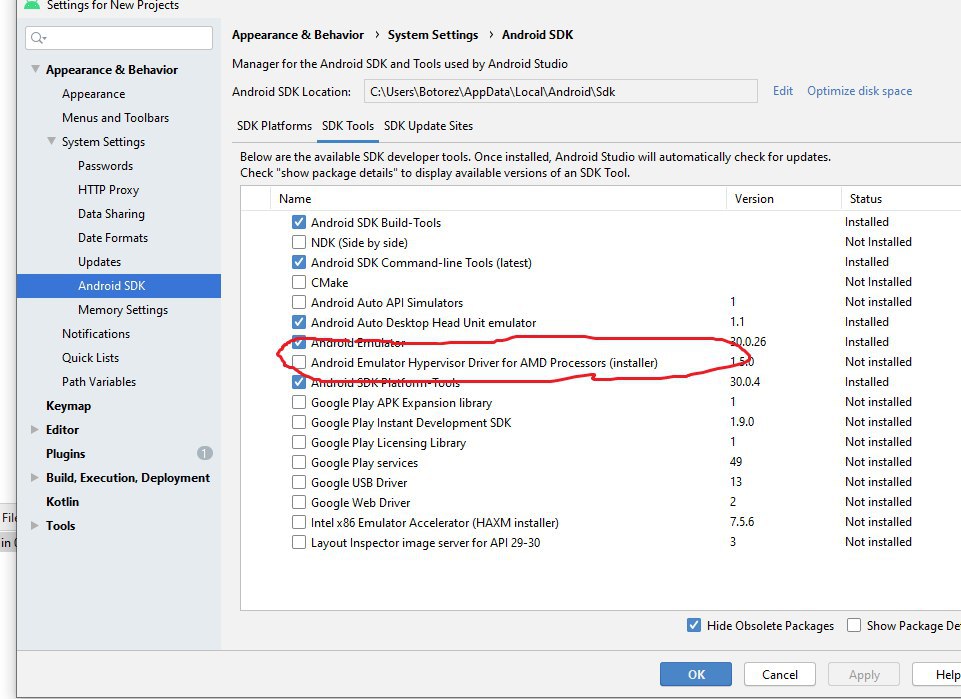The image size is (961, 699).
Task: Open Kotlin settings page
Action: click(63, 501)
